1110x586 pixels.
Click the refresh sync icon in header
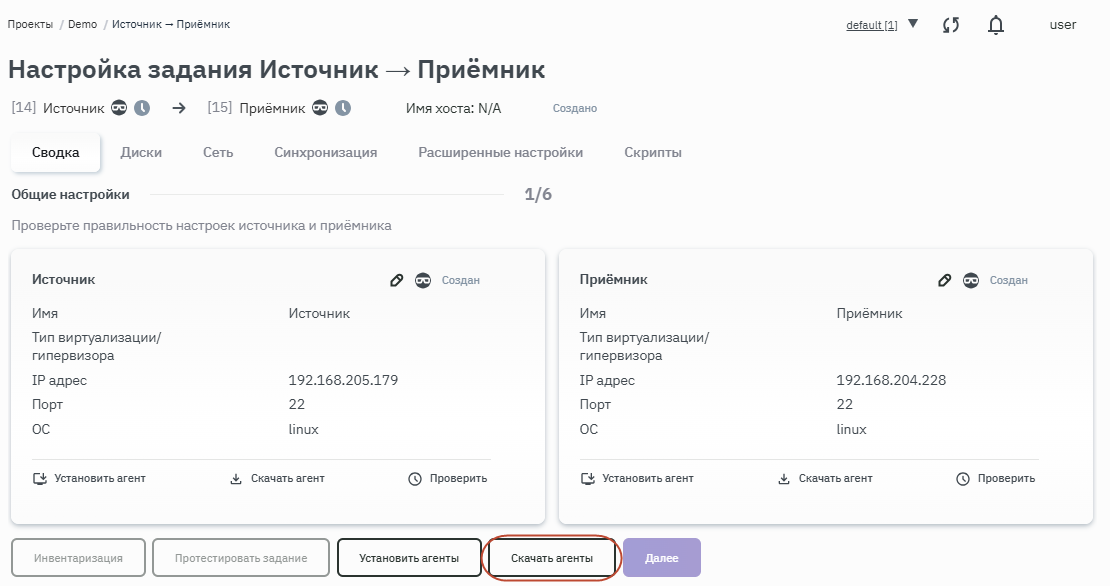[951, 25]
